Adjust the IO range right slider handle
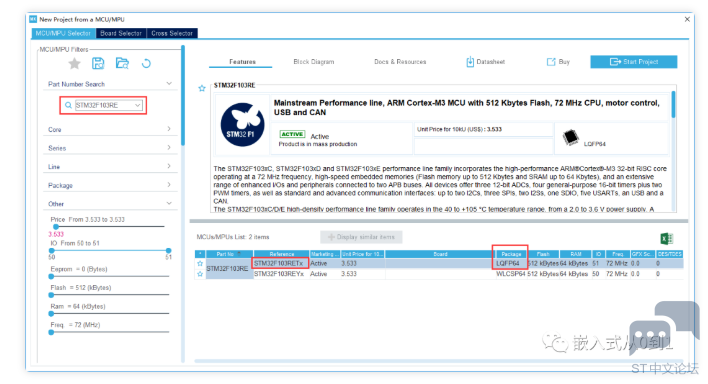This screenshot has height=384, width=708. [x=168, y=250]
